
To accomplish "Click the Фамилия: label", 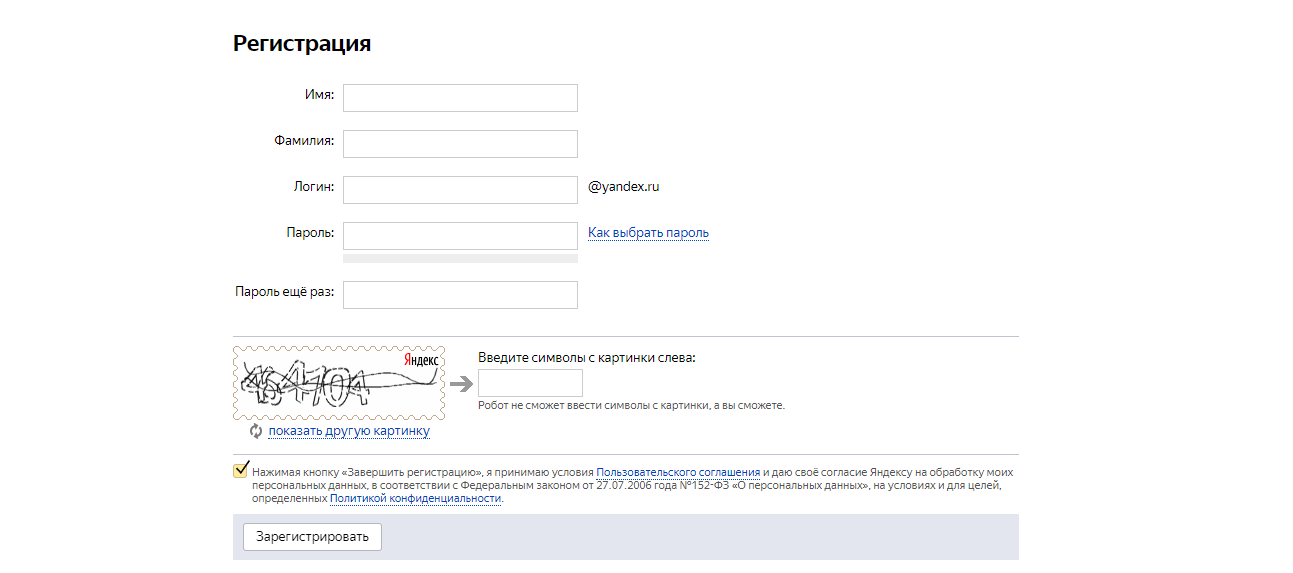I will [304, 141].
